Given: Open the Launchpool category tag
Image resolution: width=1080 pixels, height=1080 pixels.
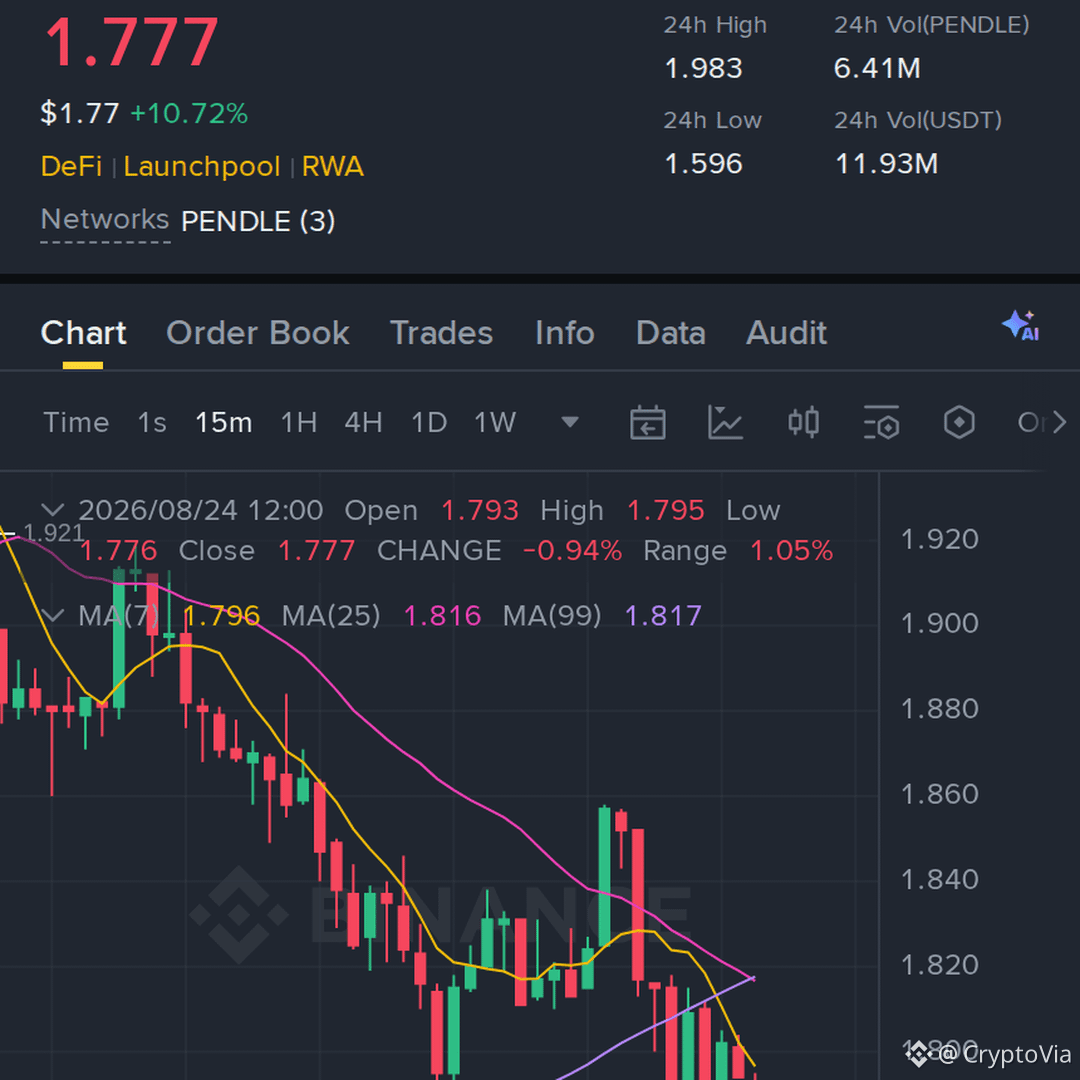Looking at the screenshot, I should point(202,167).
